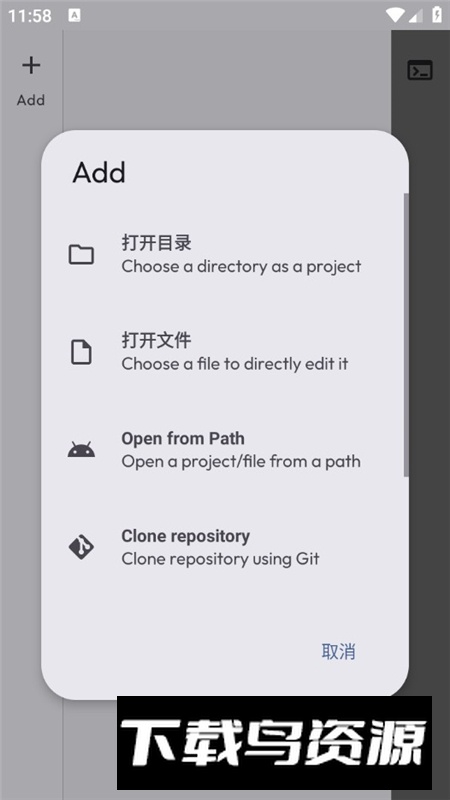450x800 pixels.
Task: Click "Clone repository using Git" subtitle
Action: pyautogui.click(x=220, y=559)
